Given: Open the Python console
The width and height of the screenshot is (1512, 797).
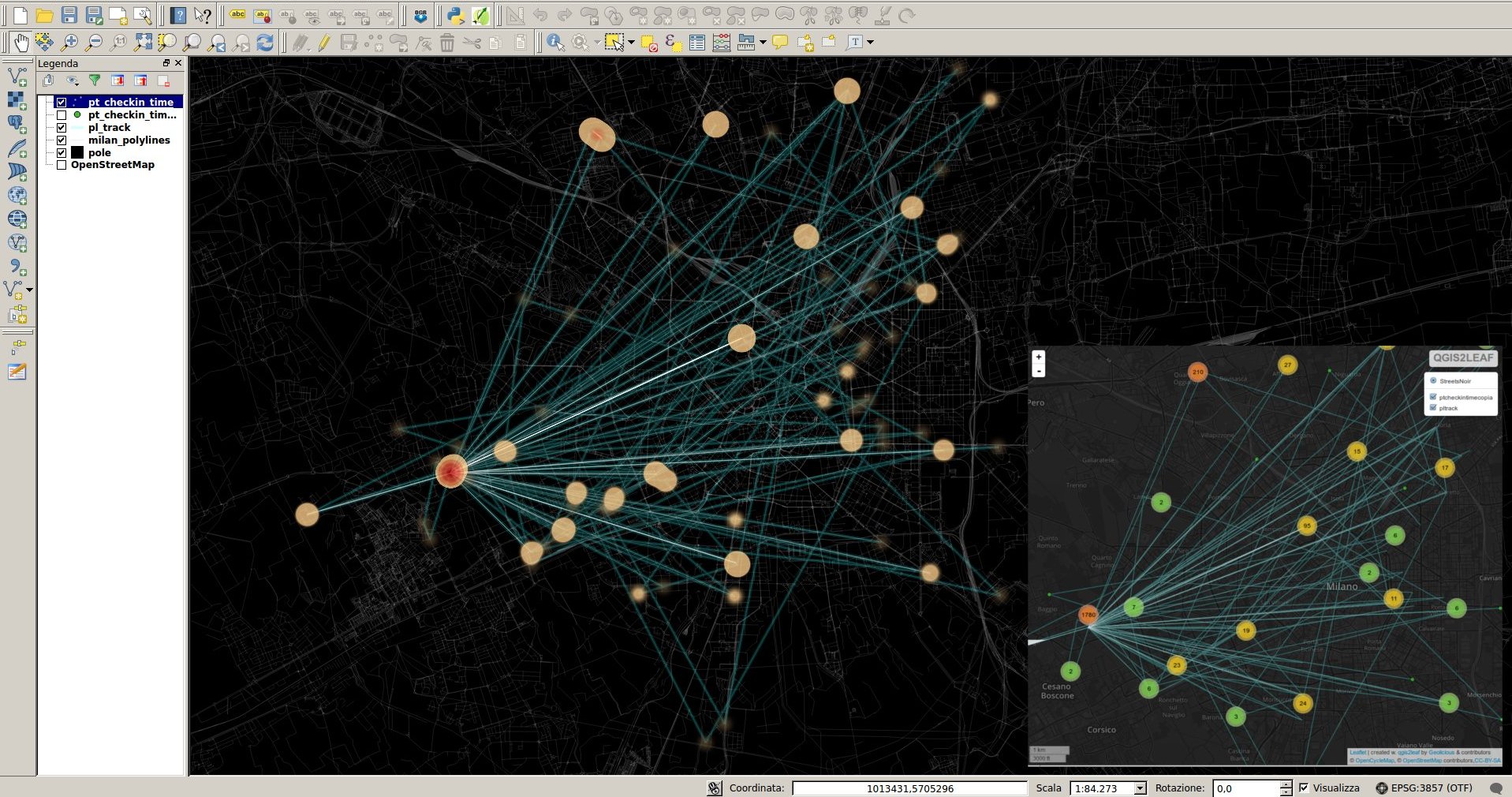Looking at the screenshot, I should [455, 15].
